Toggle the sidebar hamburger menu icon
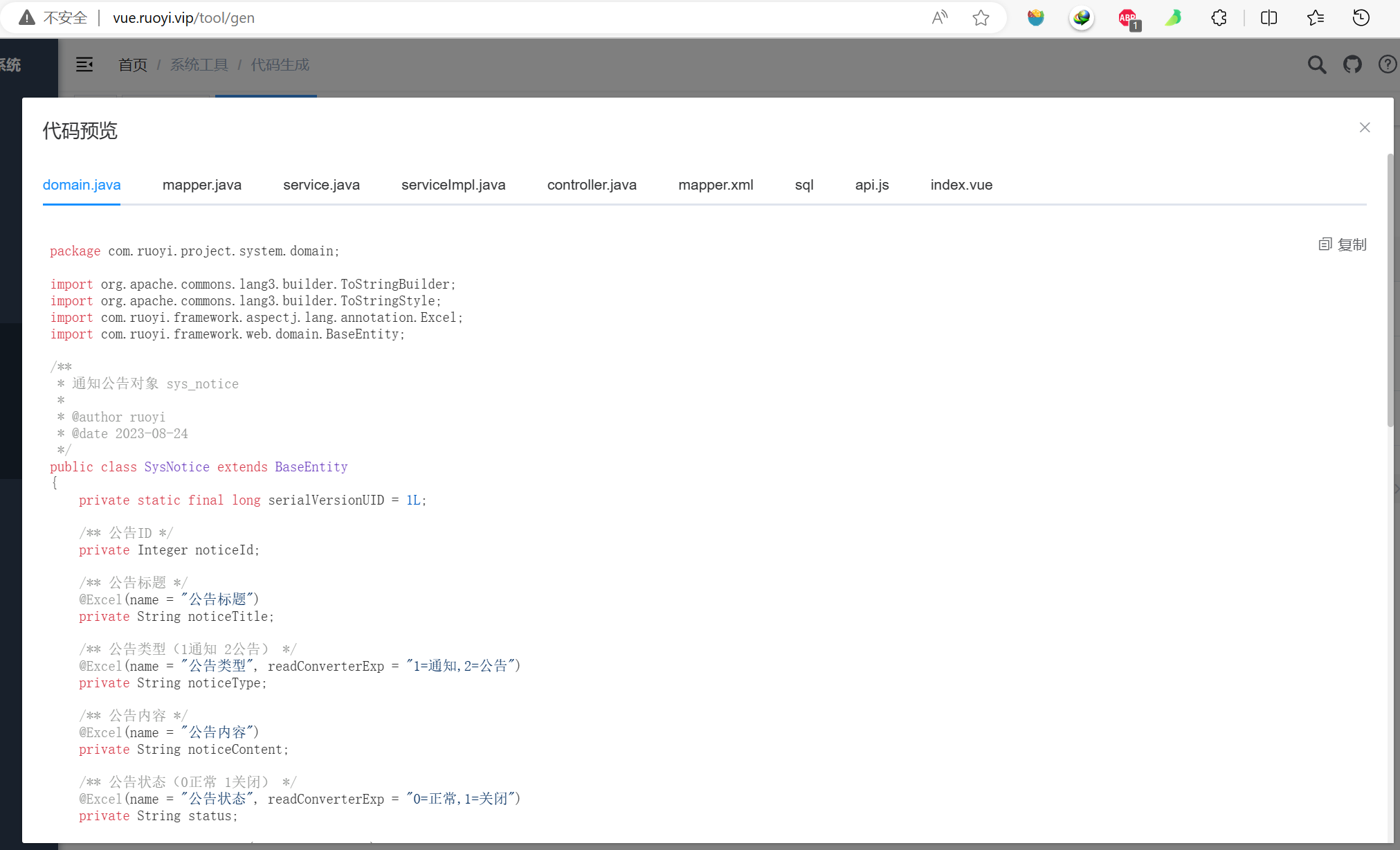The height and width of the screenshot is (850, 1400). pyautogui.click(x=84, y=64)
